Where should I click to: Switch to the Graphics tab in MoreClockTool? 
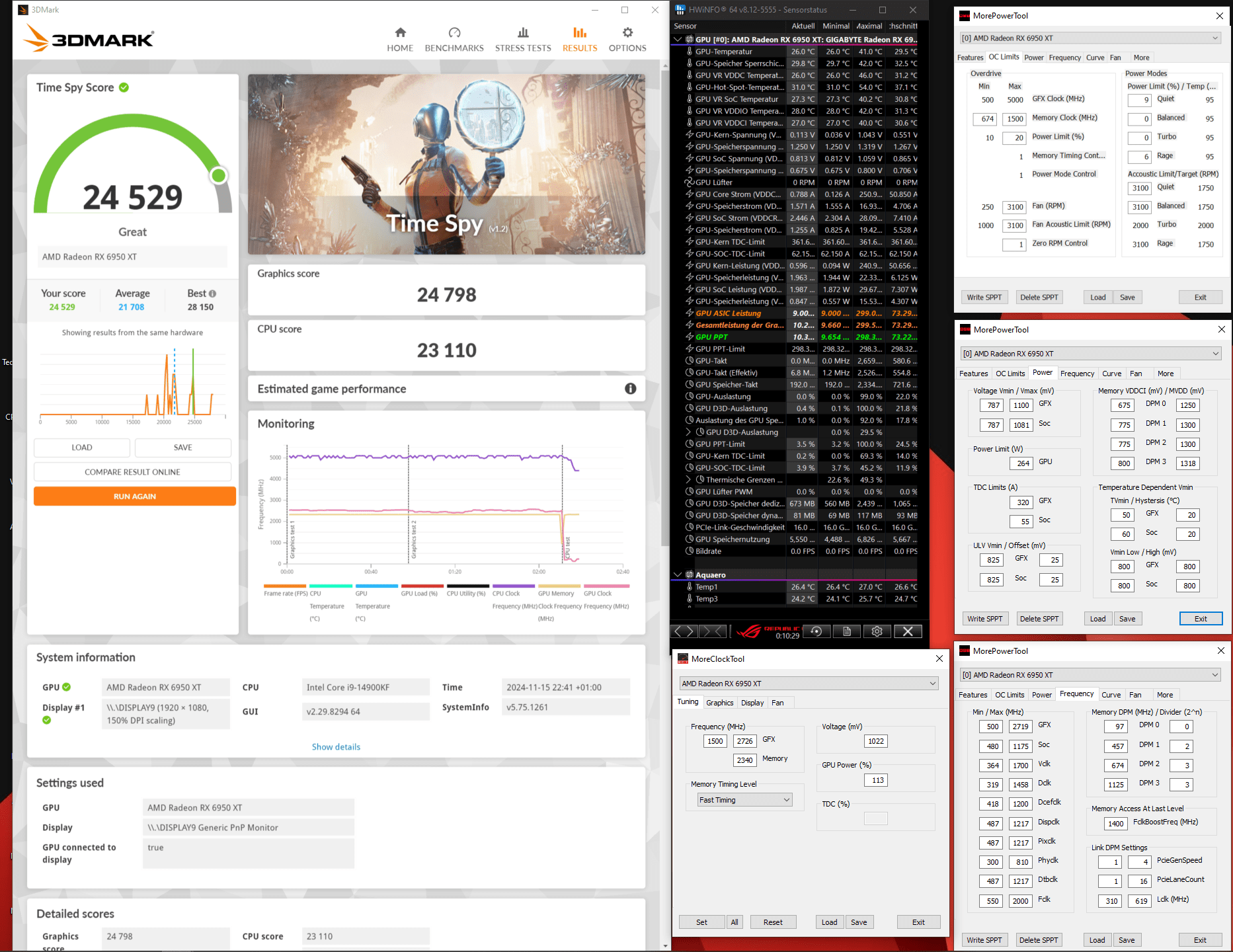(x=719, y=703)
